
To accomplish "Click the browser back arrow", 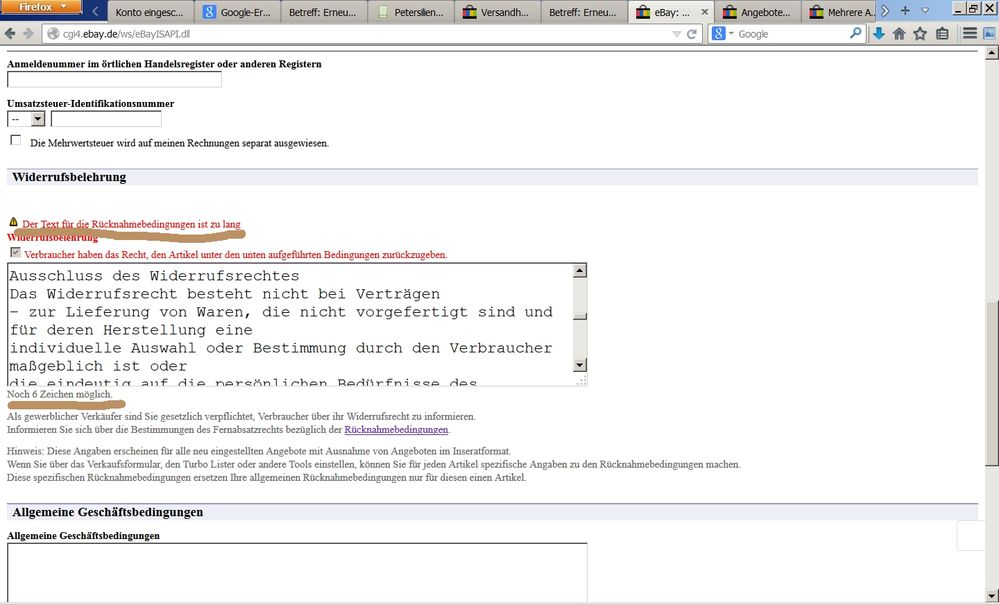I will coord(24,34).
